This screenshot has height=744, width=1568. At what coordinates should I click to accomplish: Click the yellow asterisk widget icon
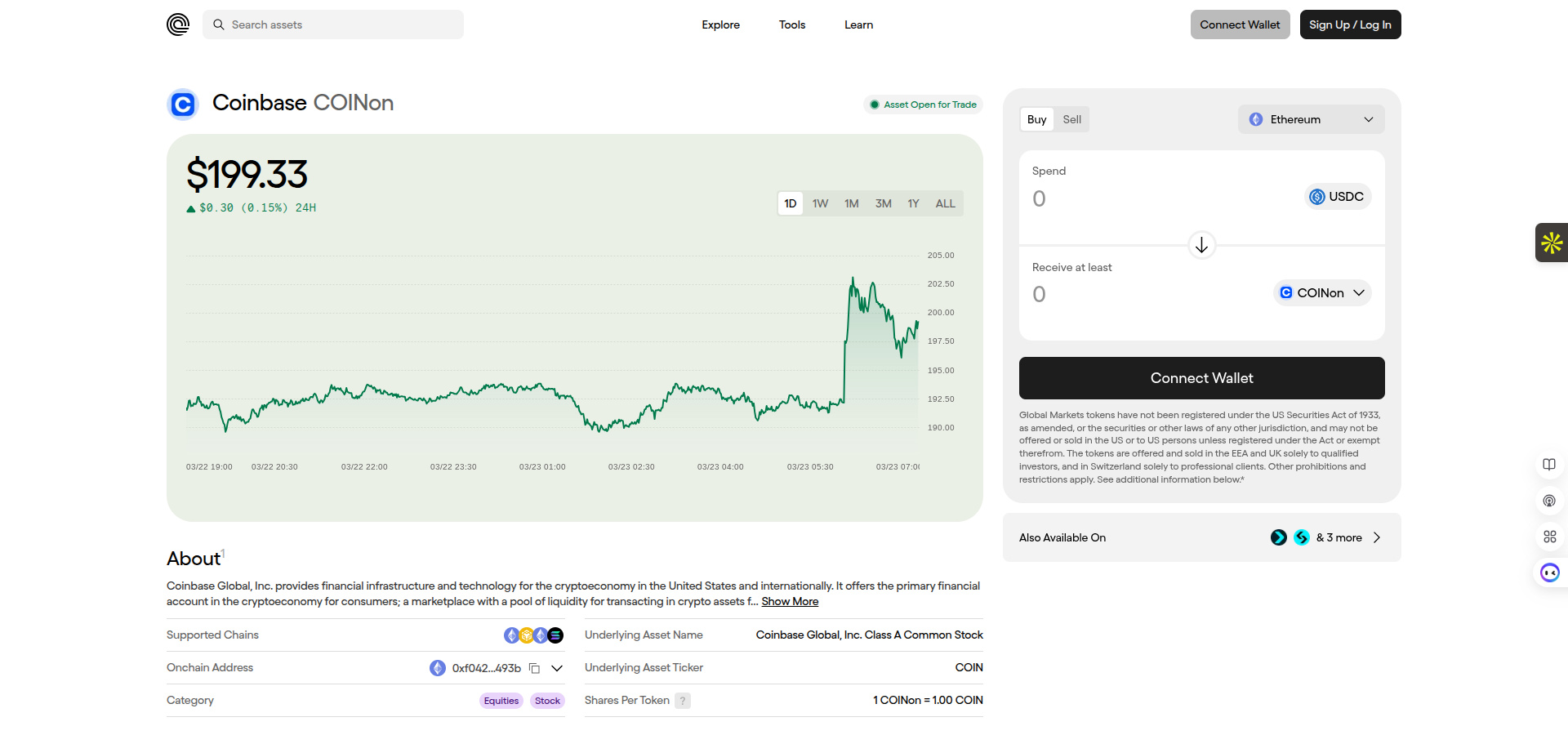click(x=1552, y=243)
